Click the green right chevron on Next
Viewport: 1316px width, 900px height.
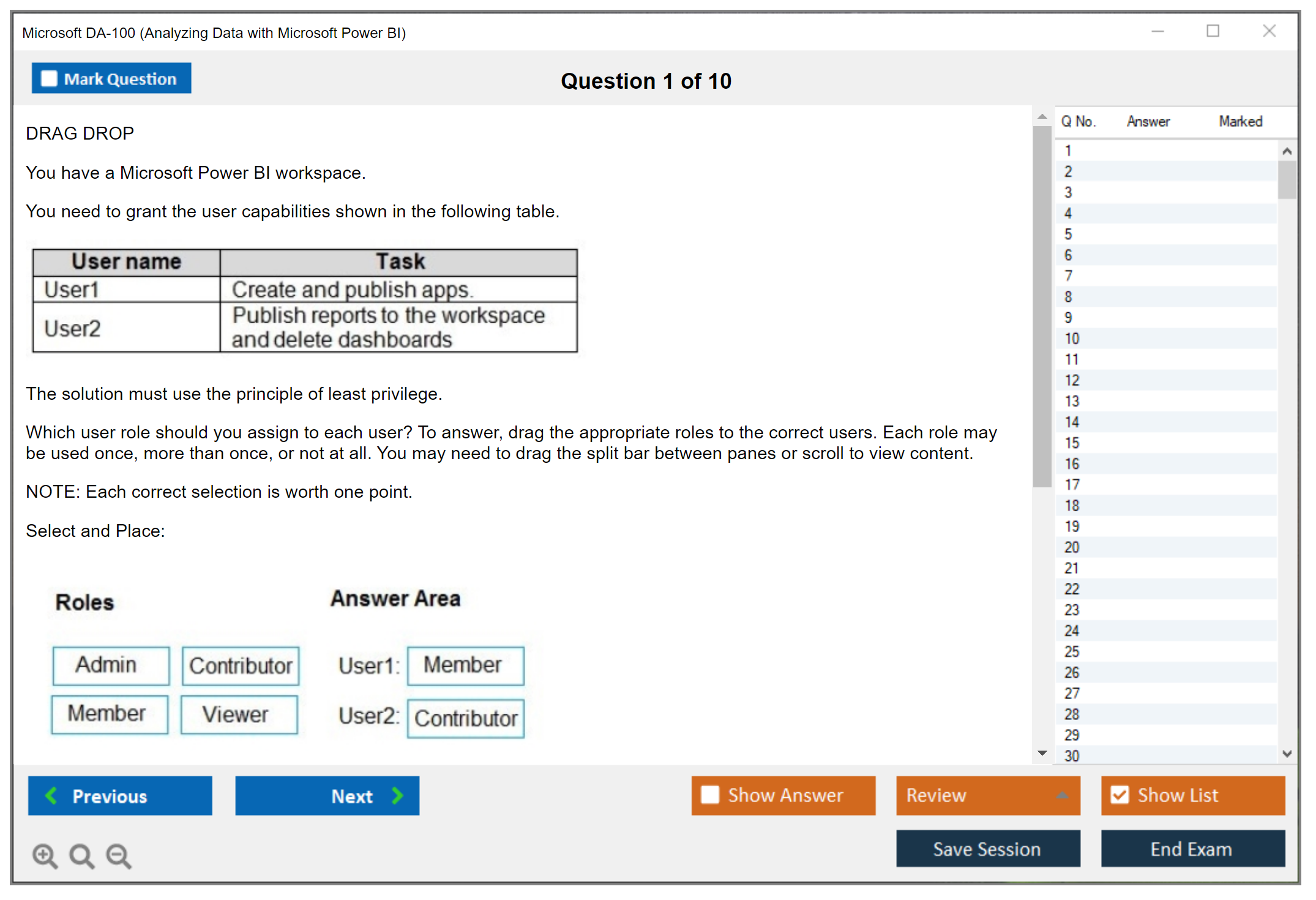click(x=398, y=795)
